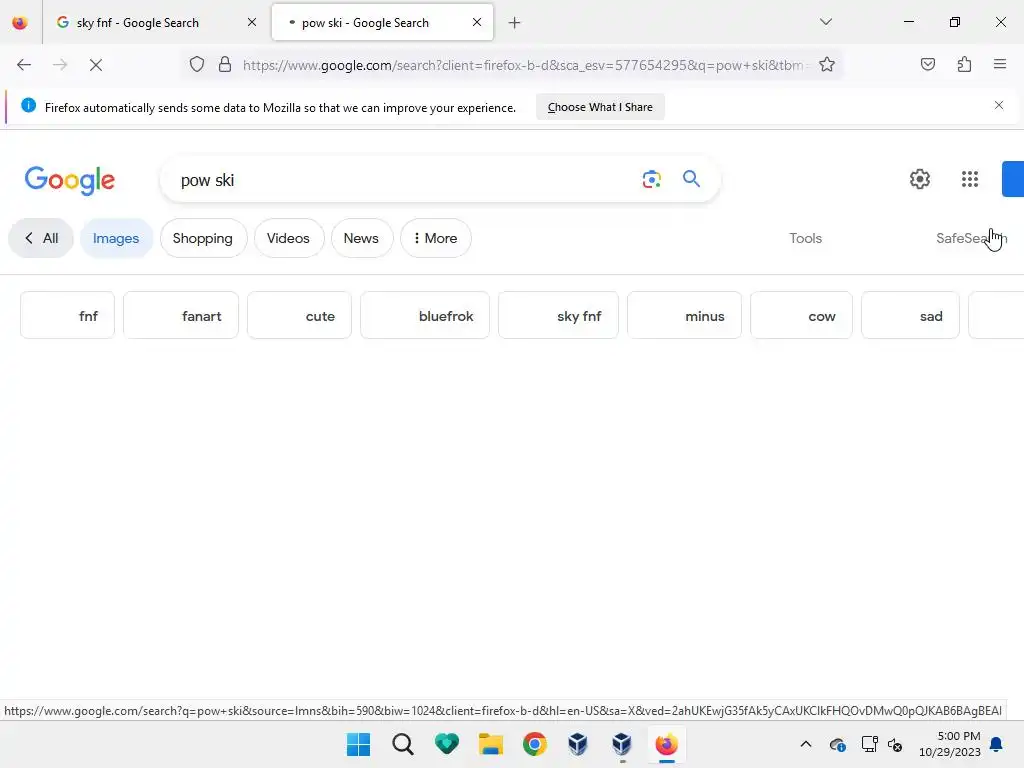
Task: Choose the cow suggestion chip
Action: [x=801, y=315]
